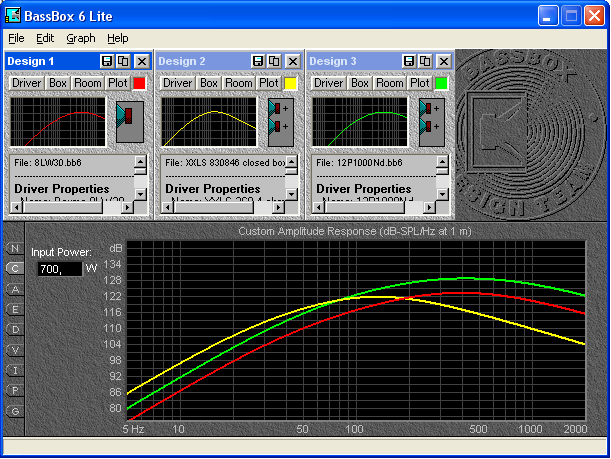This screenshot has width=611, height=459.
Task: Select the G graph side tab
Action: pos(15,411)
